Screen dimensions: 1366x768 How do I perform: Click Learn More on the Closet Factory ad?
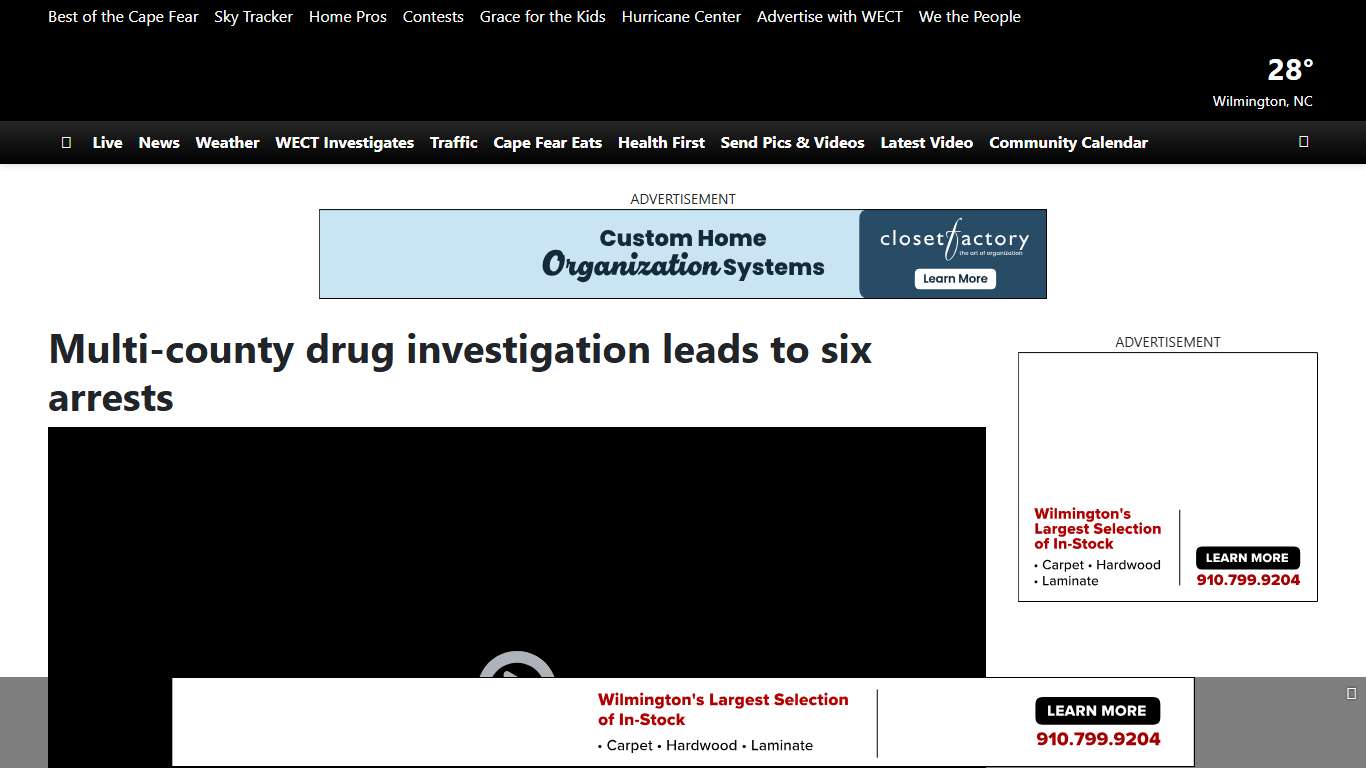tap(955, 279)
